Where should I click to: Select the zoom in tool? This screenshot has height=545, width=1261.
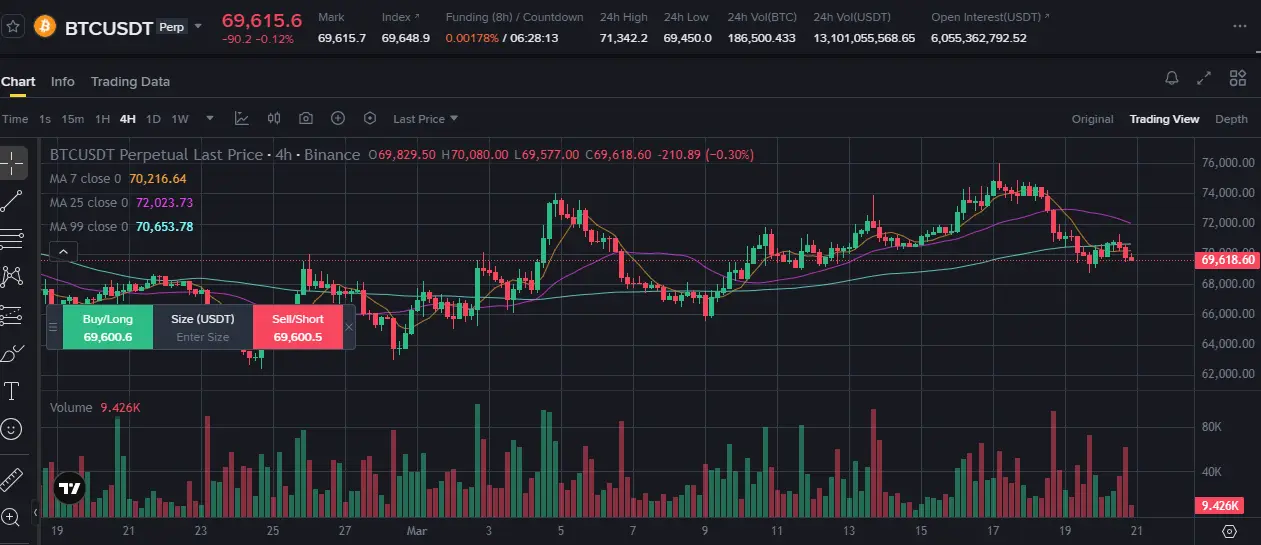point(11,517)
